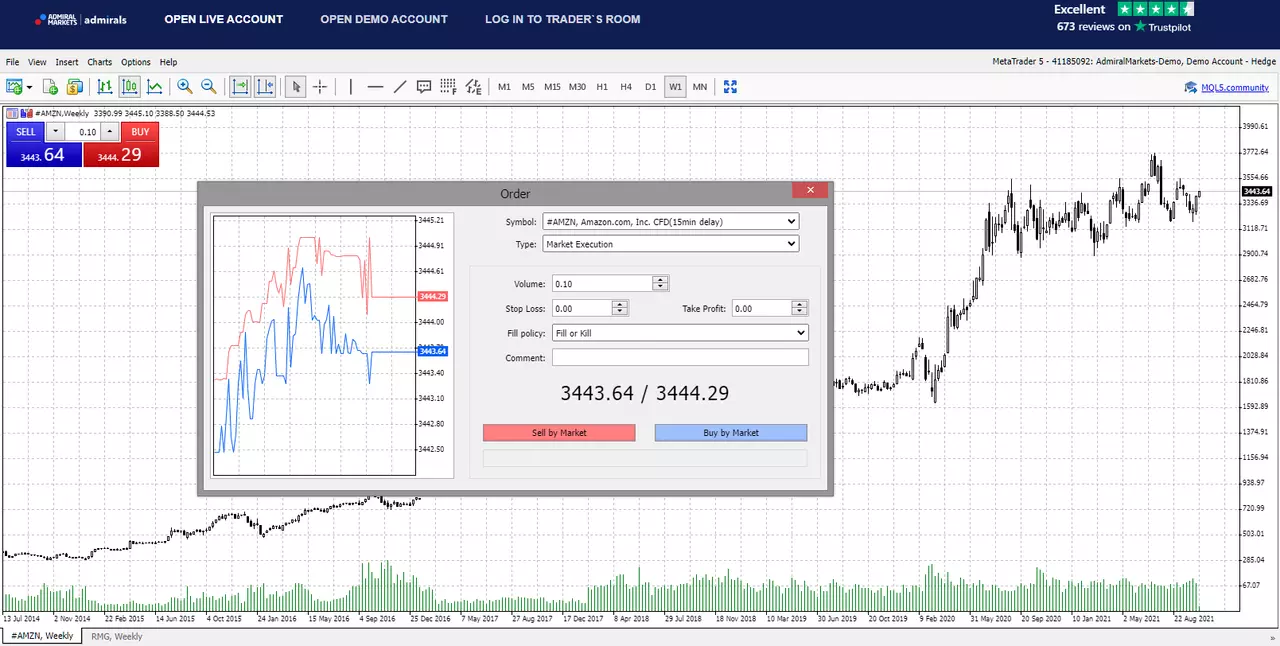This screenshot has height=646, width=1280.
Task: Click the Take Profit input field
Action: pyautogui.click(x=762, y=309)
